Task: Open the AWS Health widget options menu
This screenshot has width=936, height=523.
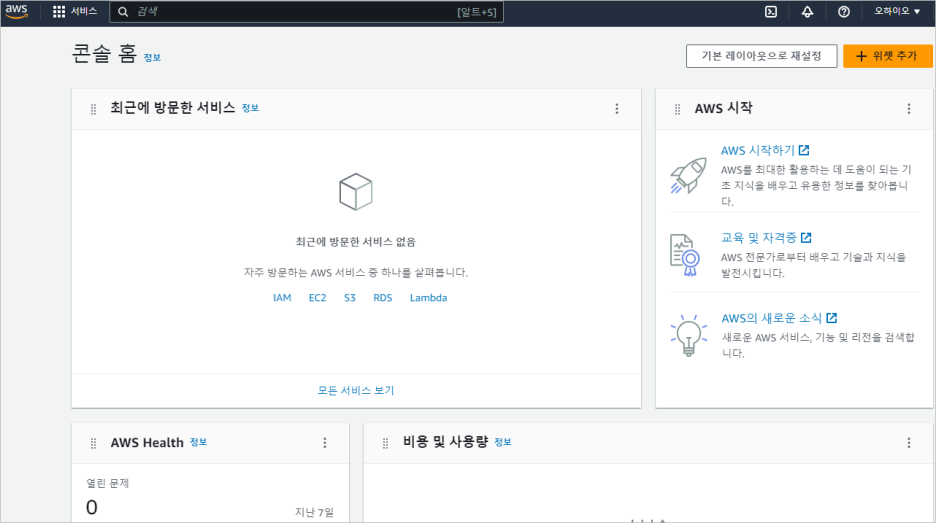Action: 325,442
